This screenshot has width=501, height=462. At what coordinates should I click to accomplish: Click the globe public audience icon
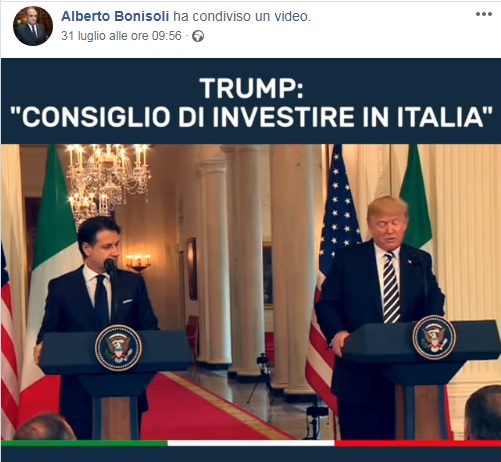point(198,36)
